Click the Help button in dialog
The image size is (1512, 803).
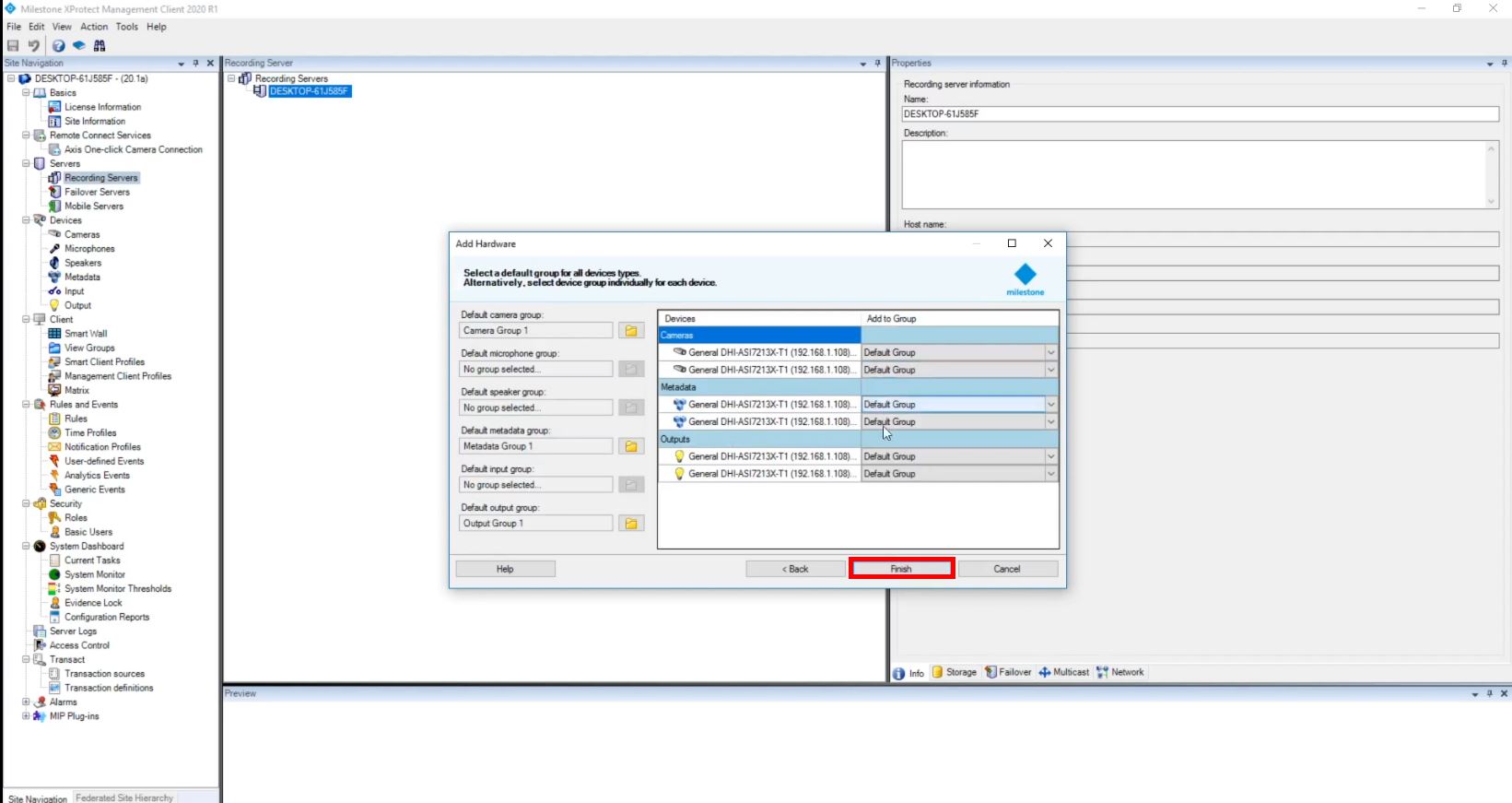[x=505, y=569]
